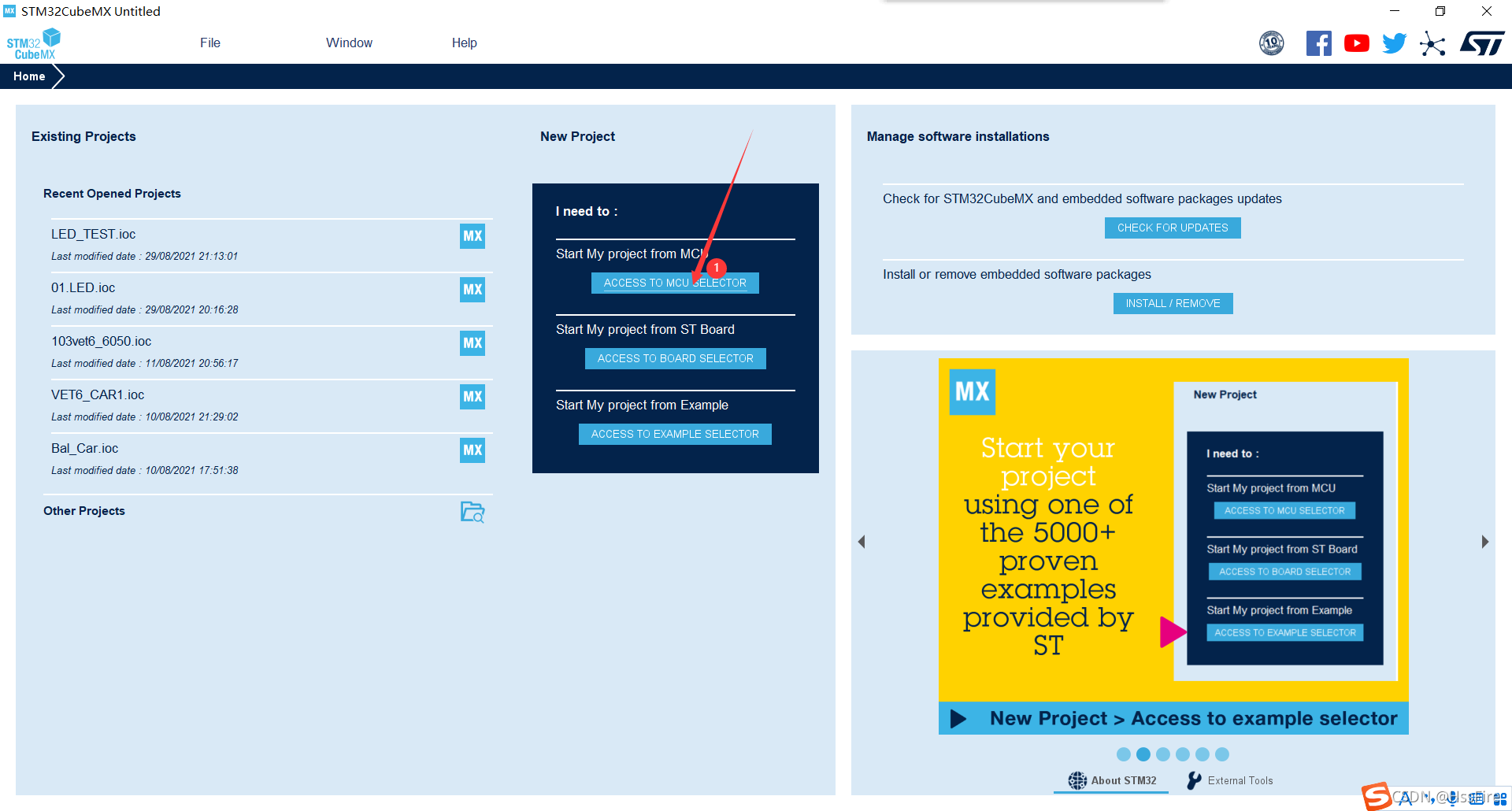Click the Sogou input method icon
Image resolution: width=1512 pixels, height=811 pixels.
point(1377,796)
